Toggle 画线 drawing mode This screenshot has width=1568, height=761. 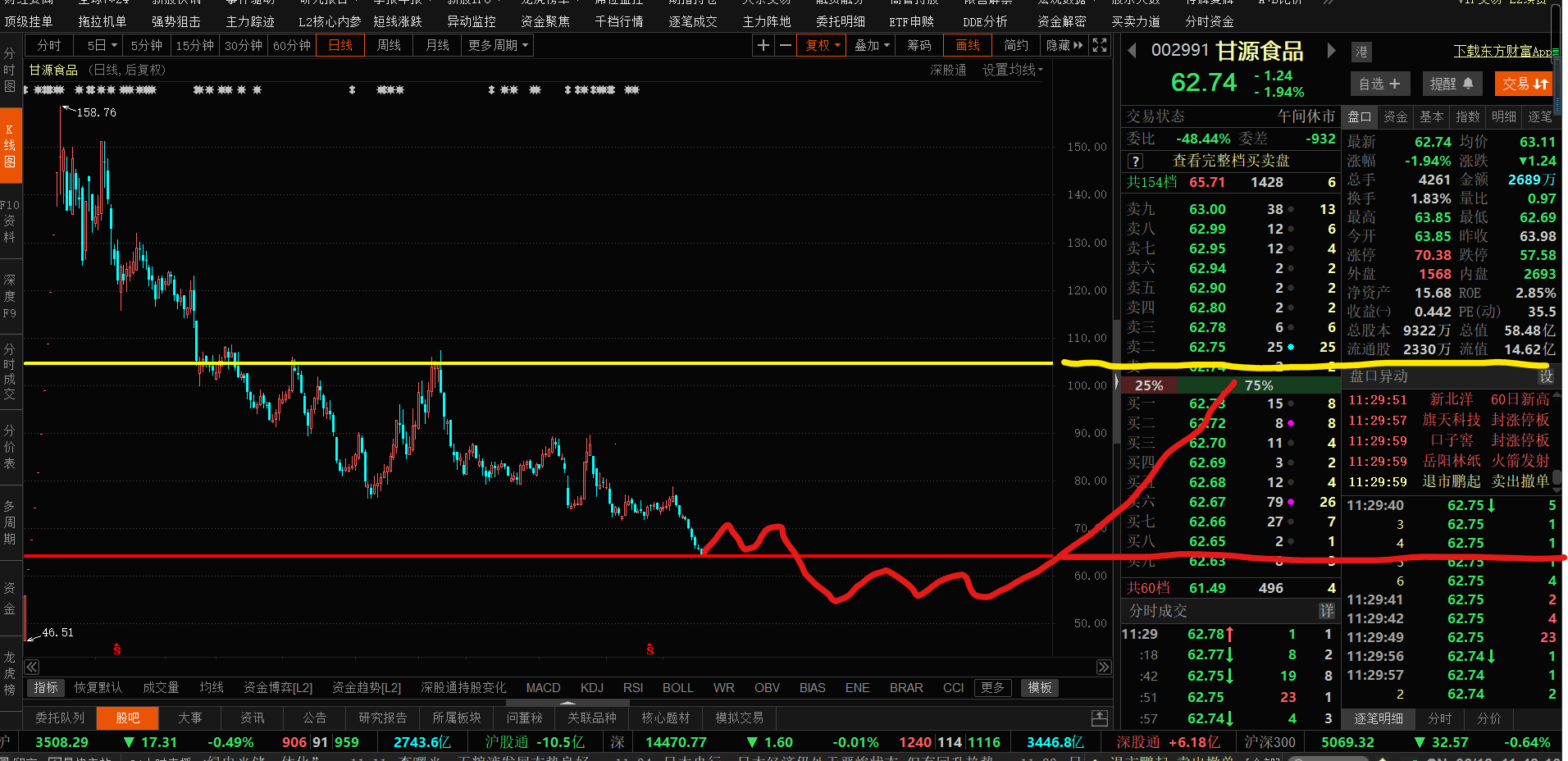click(968, 45)
